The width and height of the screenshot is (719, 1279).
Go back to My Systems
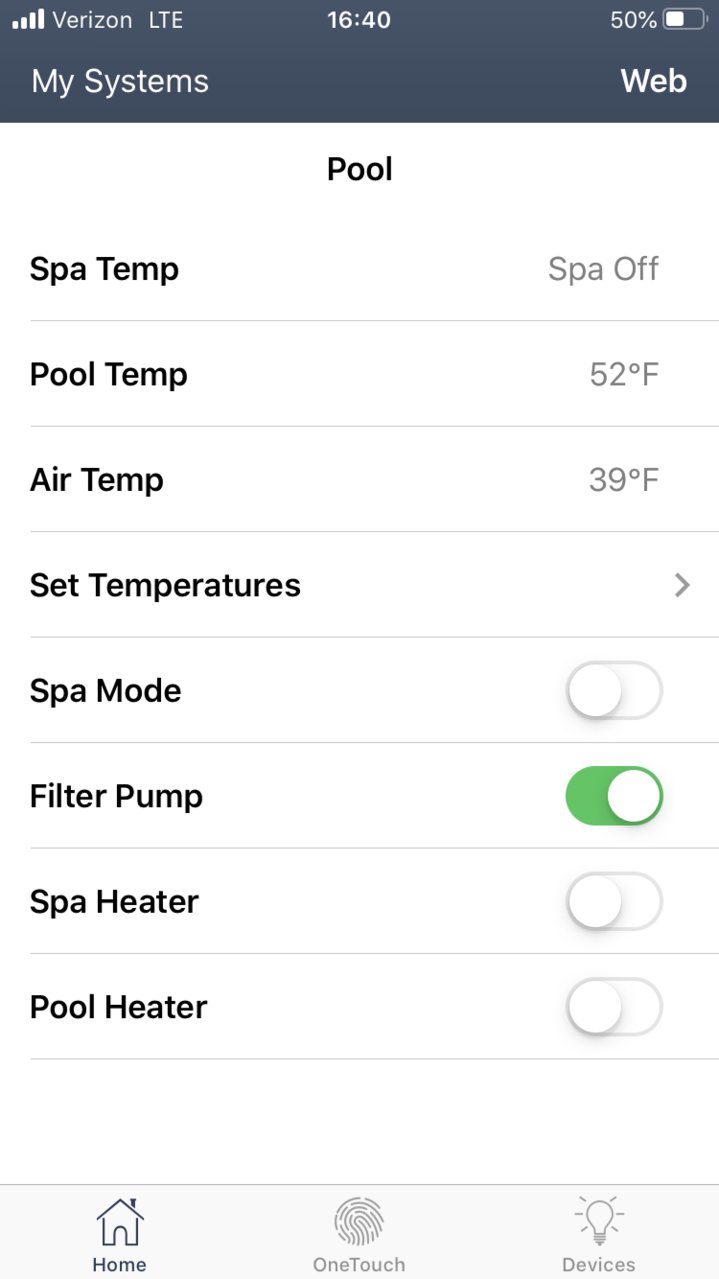pos(120,81)
